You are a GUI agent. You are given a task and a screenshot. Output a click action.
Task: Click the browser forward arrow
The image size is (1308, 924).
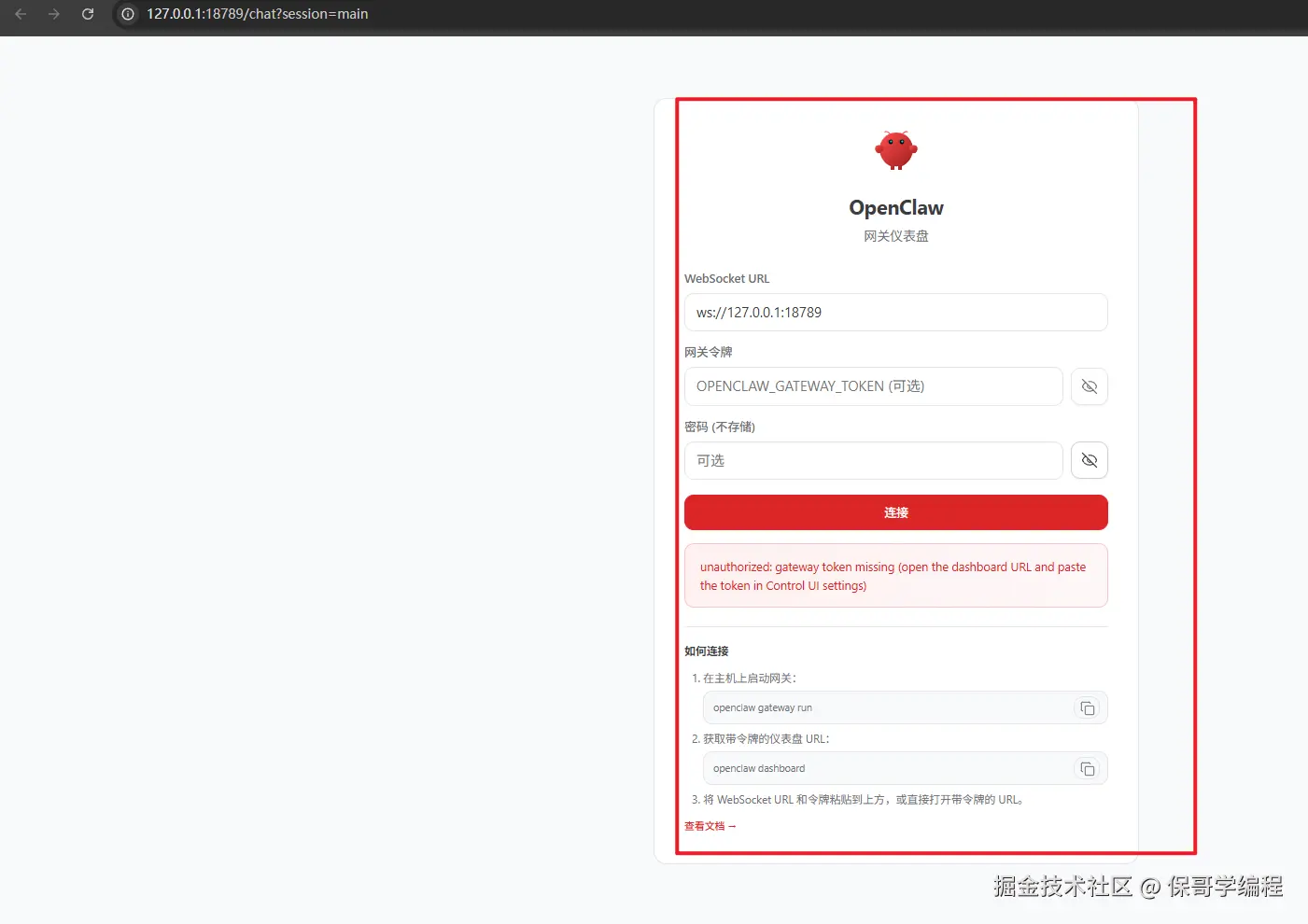point(54,14)
